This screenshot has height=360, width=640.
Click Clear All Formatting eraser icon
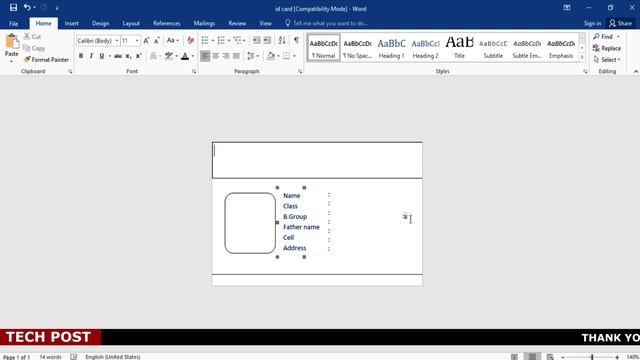(x=190, y=40)
